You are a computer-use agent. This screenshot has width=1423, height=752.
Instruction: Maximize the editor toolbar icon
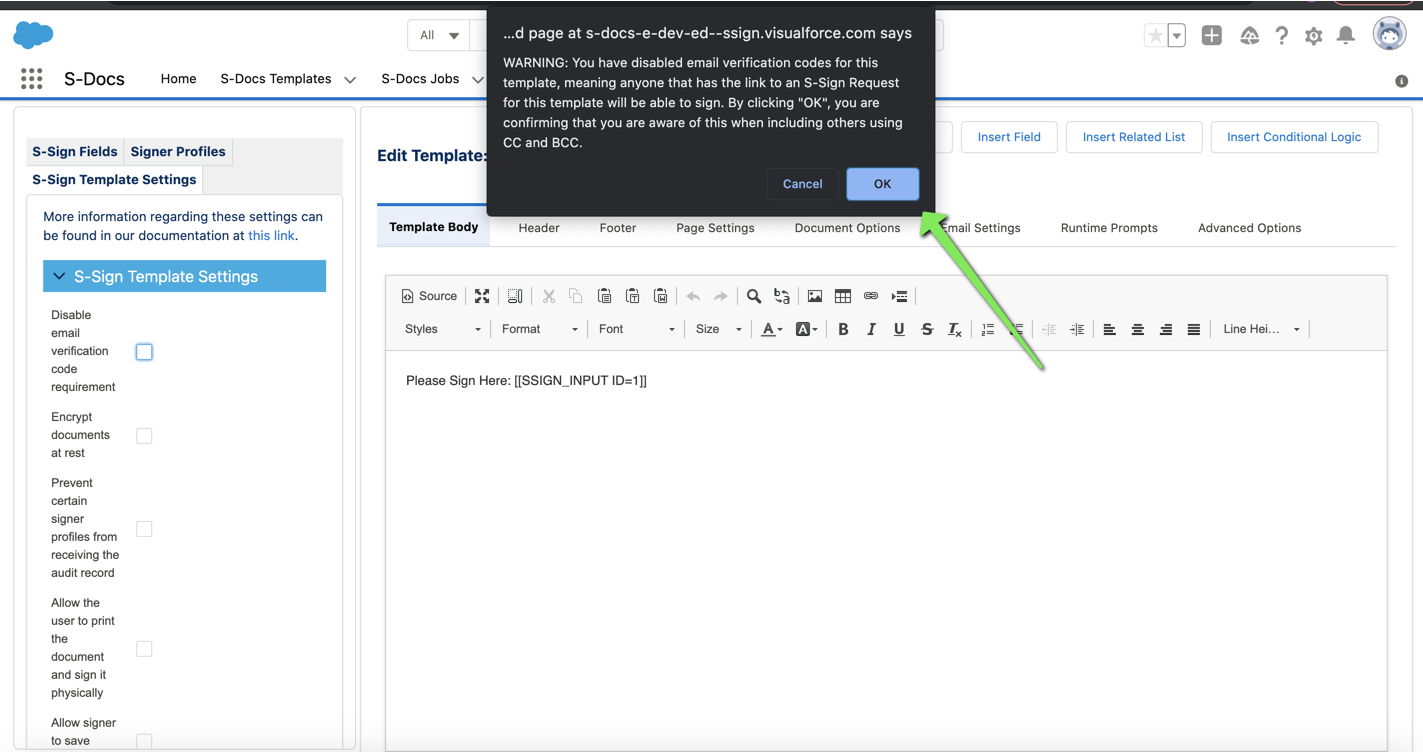(x=482, y=296)
